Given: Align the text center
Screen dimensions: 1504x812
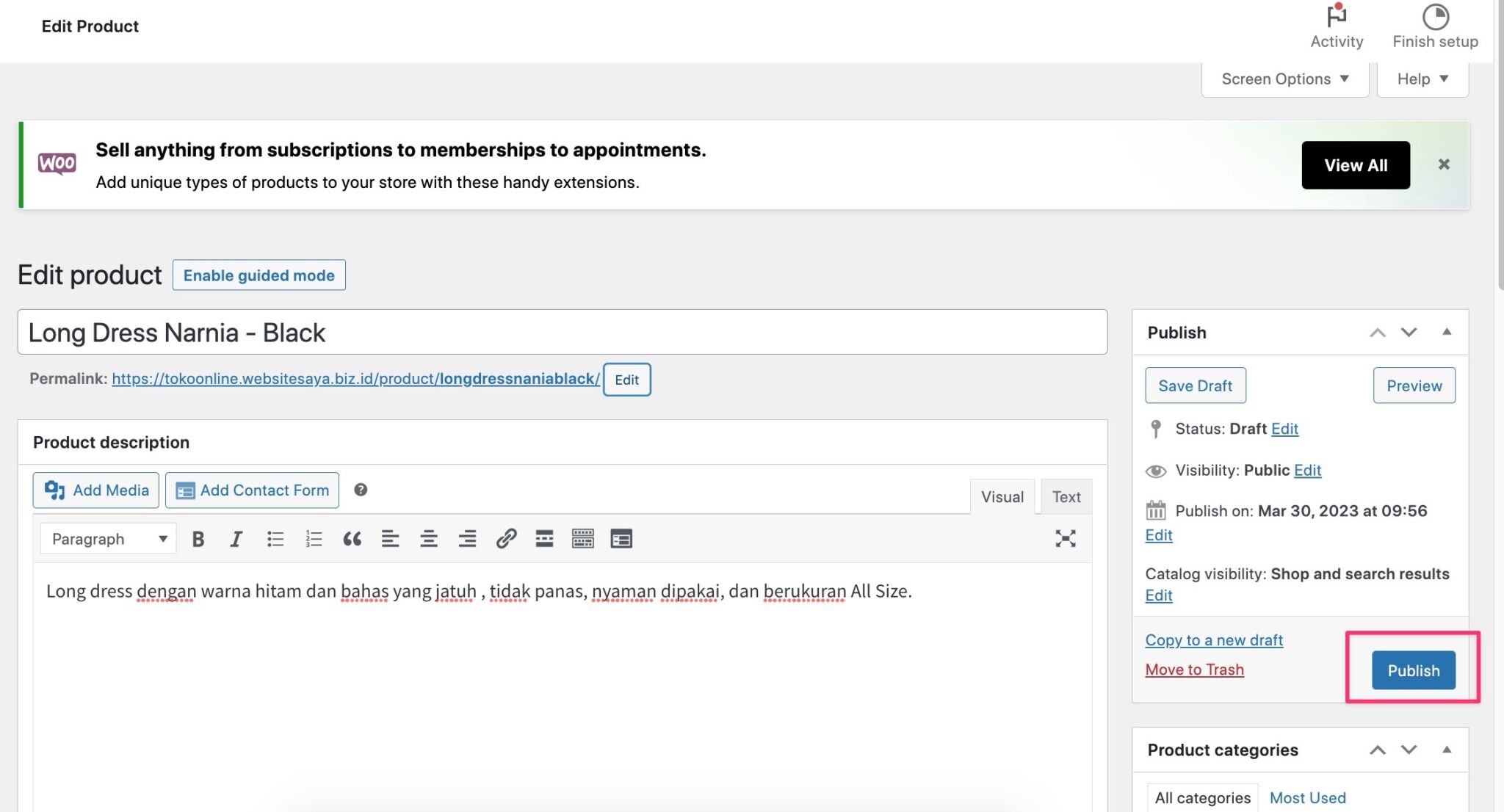Looking at the screenshot, I should pyautogui.click(x=429, y=538).
